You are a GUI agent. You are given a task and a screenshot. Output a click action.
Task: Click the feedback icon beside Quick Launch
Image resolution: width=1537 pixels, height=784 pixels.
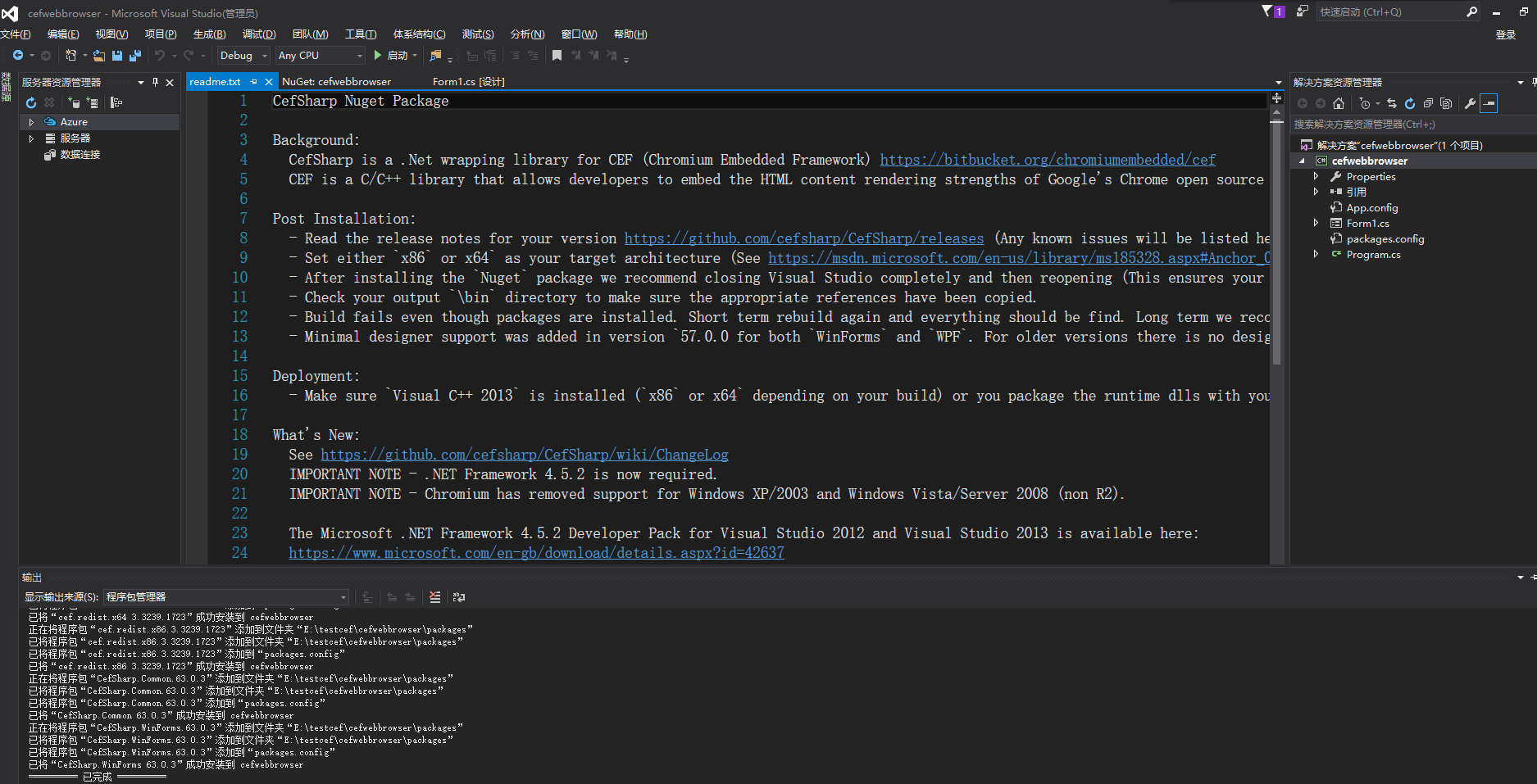[x=1303, y=11]
